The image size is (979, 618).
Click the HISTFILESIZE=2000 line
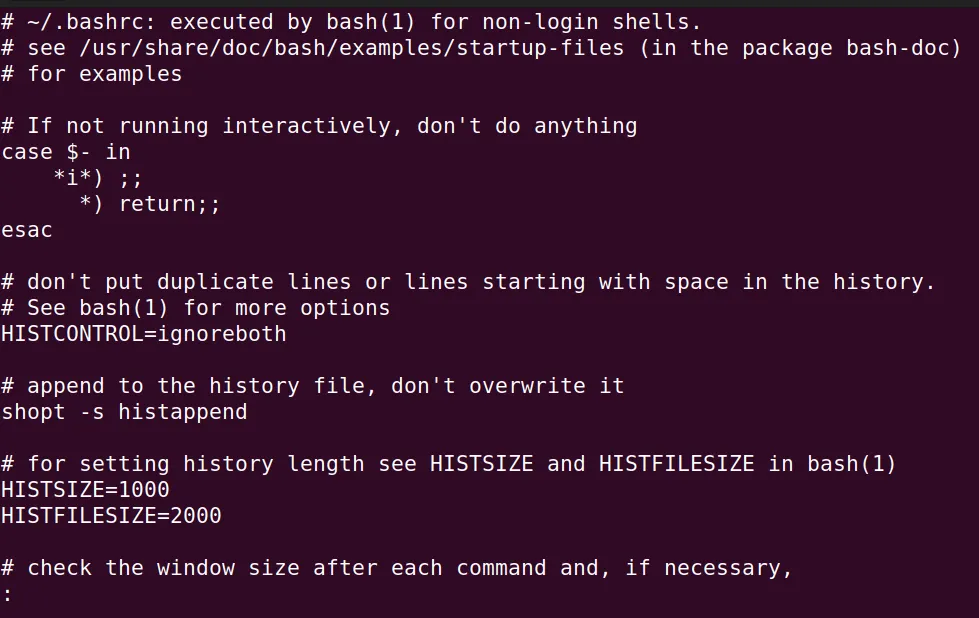click(111, 516)
